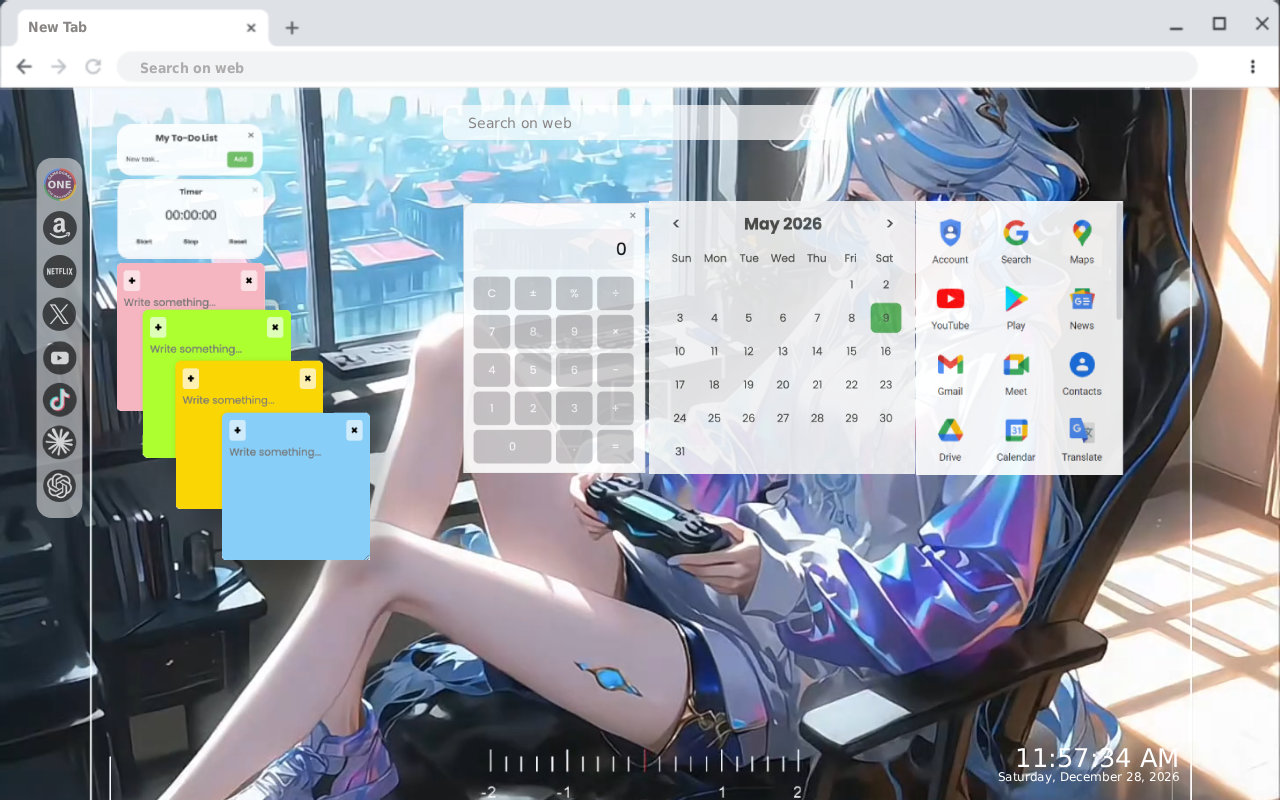1280x800 pixels.
Task: Open Google Contacts from the apps panel
Action: [x=1081, y=373]
